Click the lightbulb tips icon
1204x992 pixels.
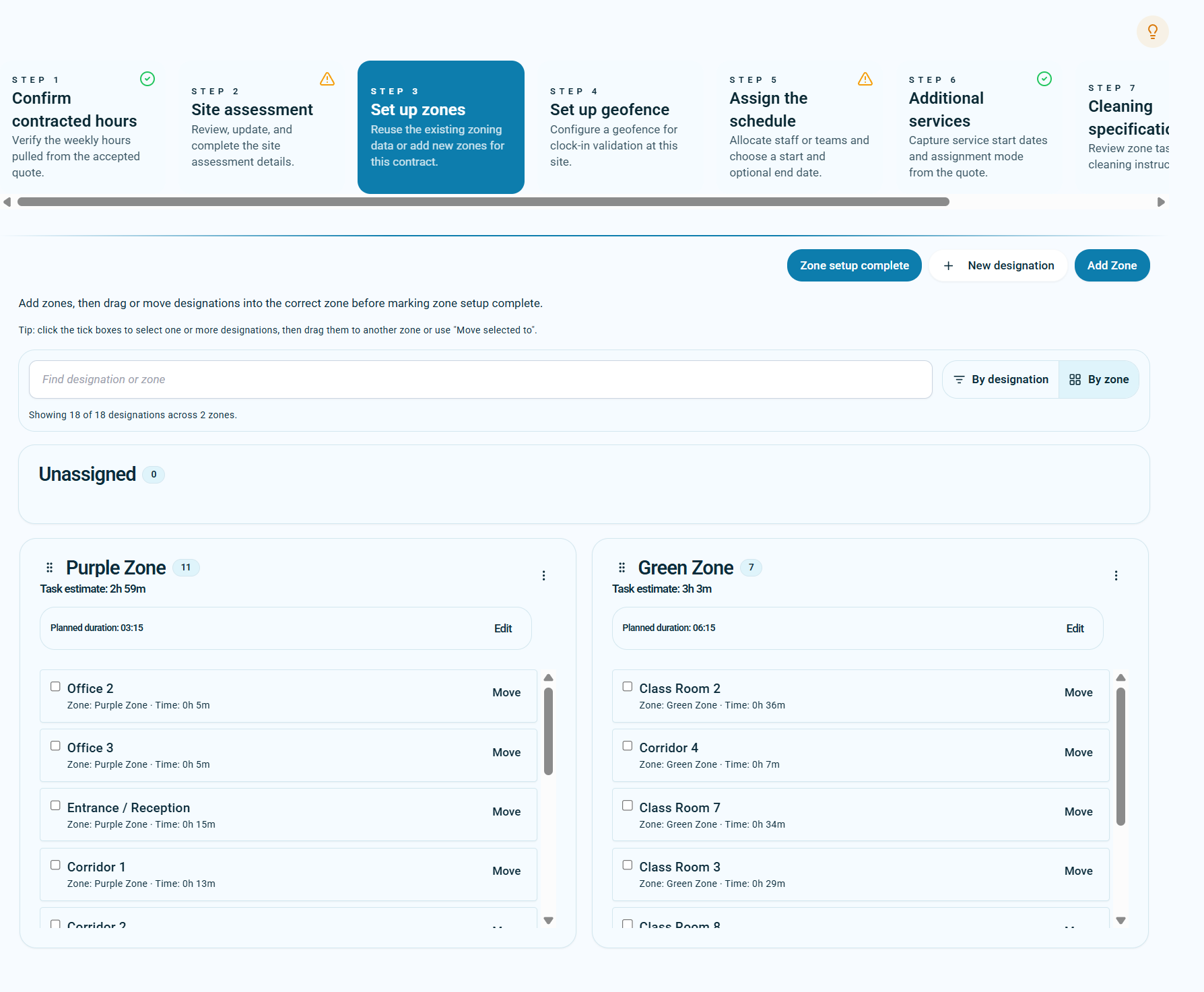[x=1152, y=32]
